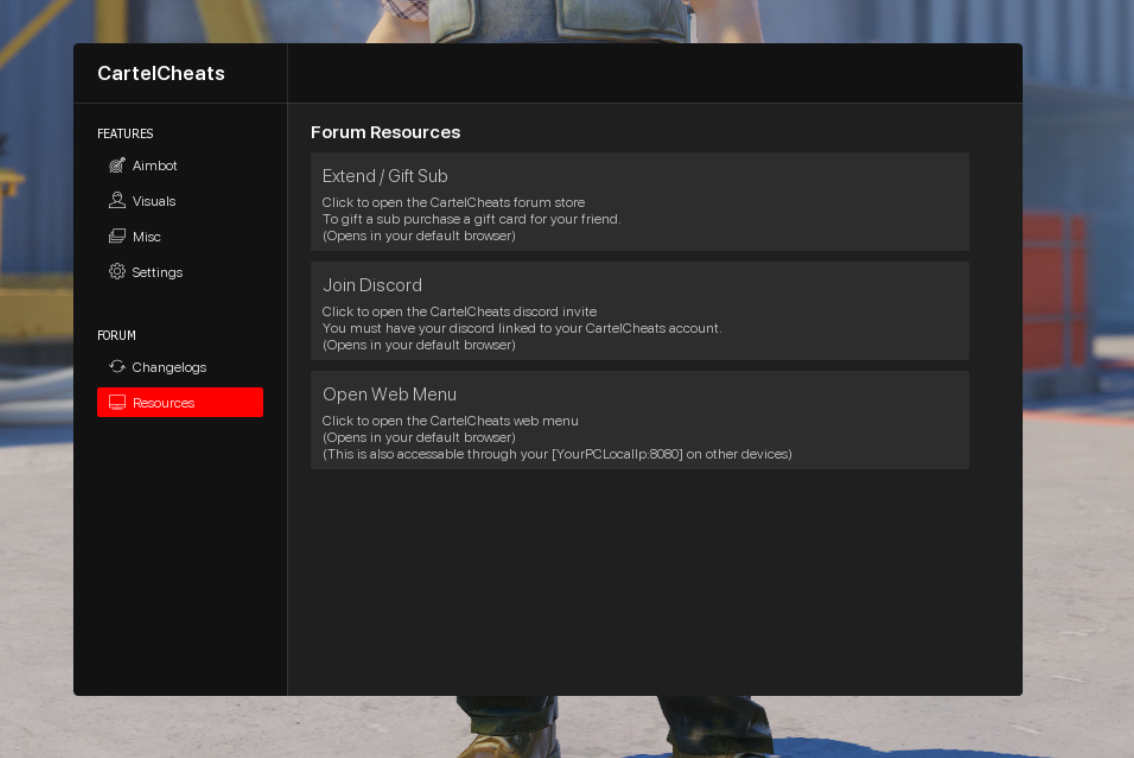The width and height of the screenshot is (1134, 758).
Task: Select the highlighted Resources text entry
Action: click(x=163, y=403)
